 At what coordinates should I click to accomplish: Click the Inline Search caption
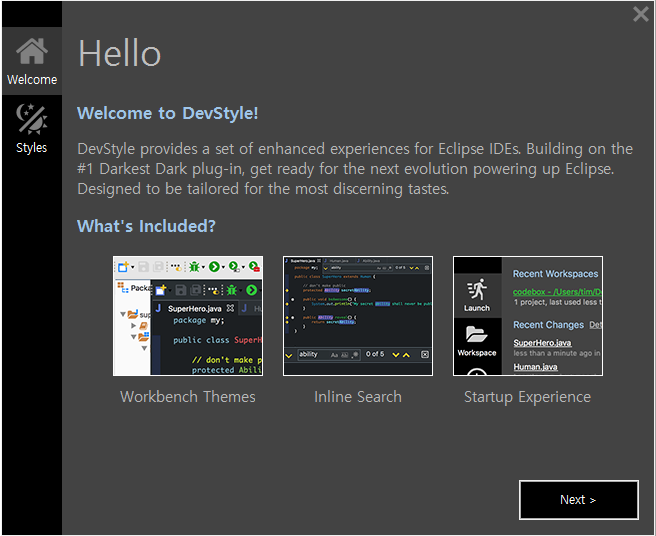[358, 397]
